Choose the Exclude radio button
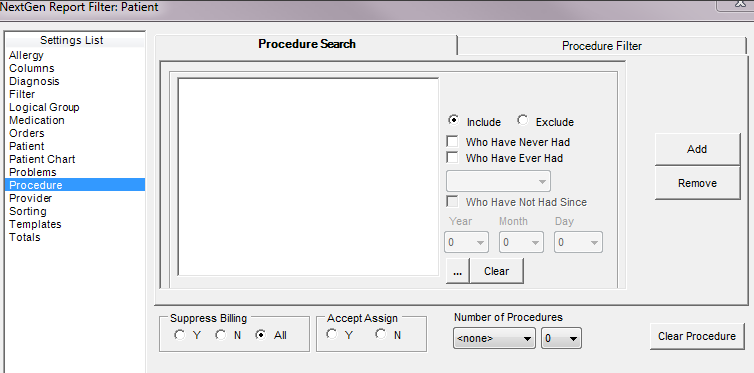 522,120
